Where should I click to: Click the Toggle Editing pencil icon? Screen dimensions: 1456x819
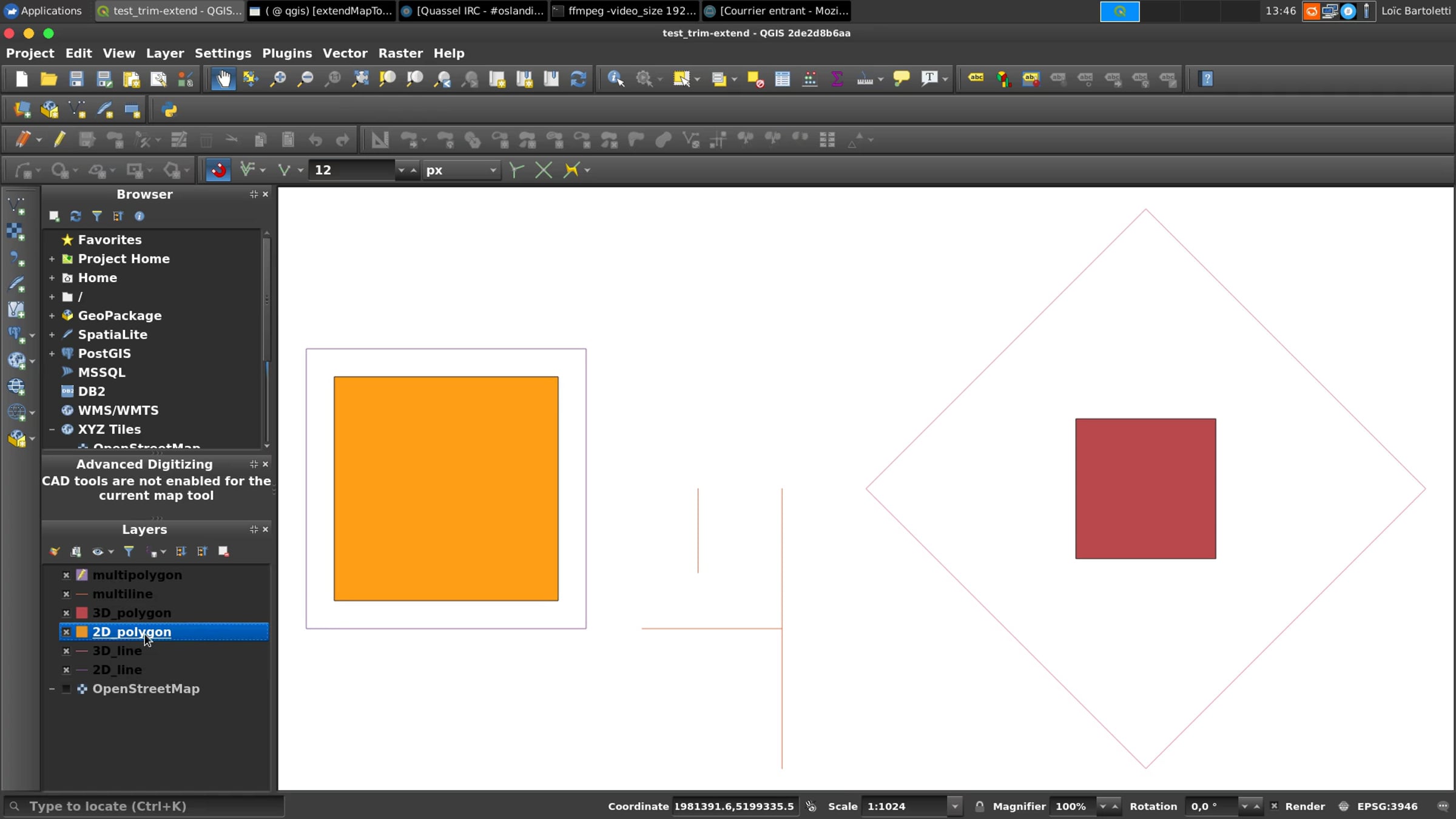(x=59, y=140)
